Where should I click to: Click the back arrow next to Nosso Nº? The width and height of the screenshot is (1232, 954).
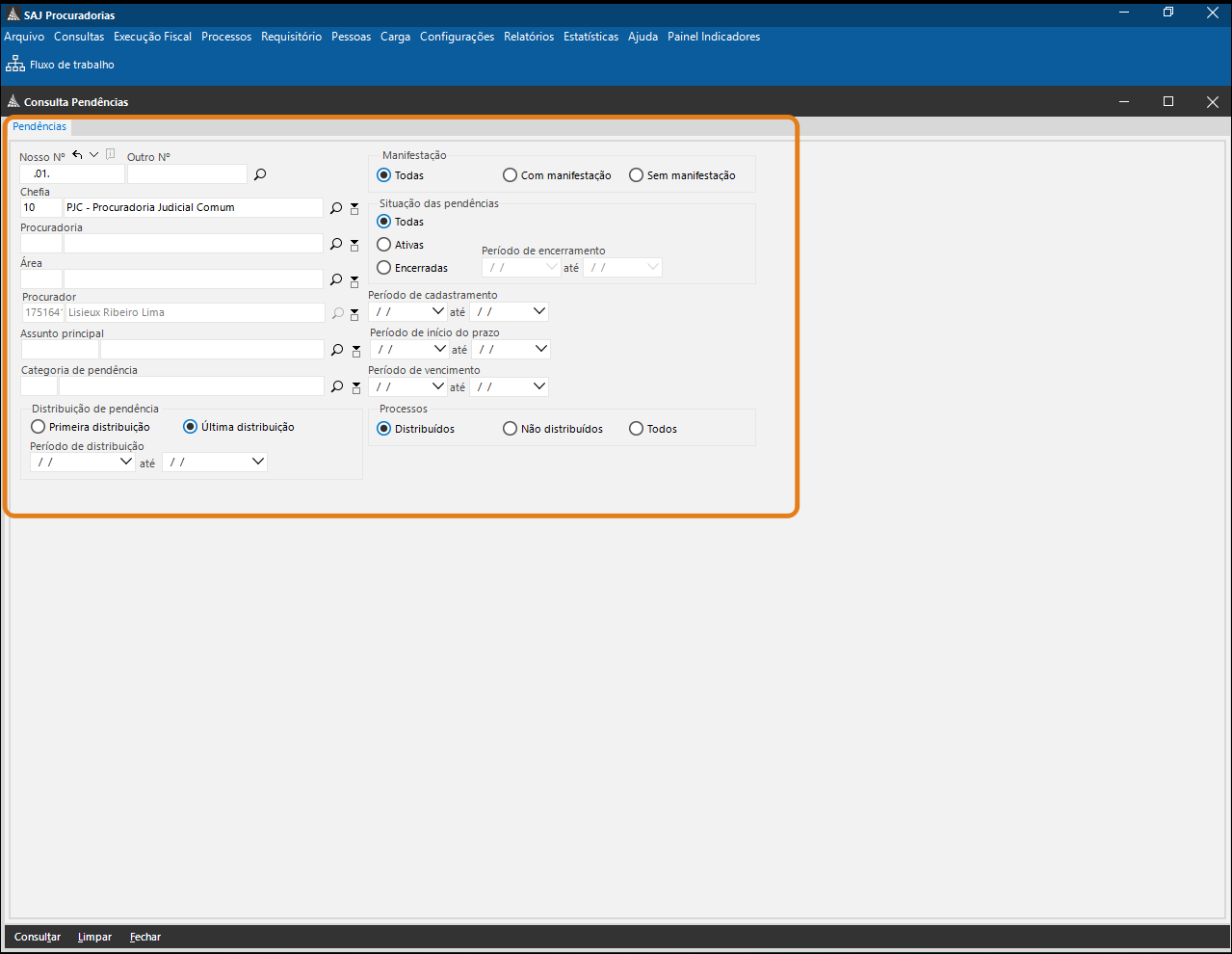pyautogui.click(x=77, y=155)
